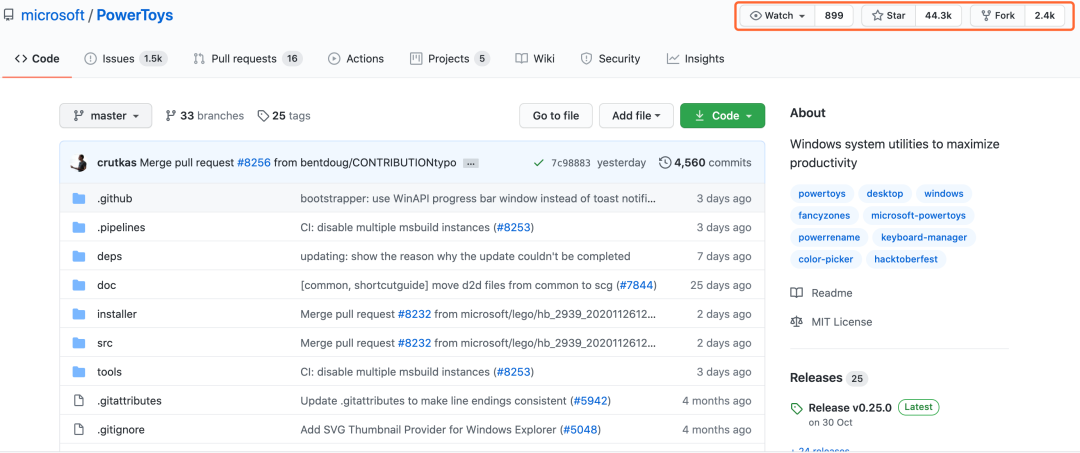This screenshot has width=1080, height=453.
Task: Click the crutkas avatar thumbnail
Action: (x=79, y=163)
